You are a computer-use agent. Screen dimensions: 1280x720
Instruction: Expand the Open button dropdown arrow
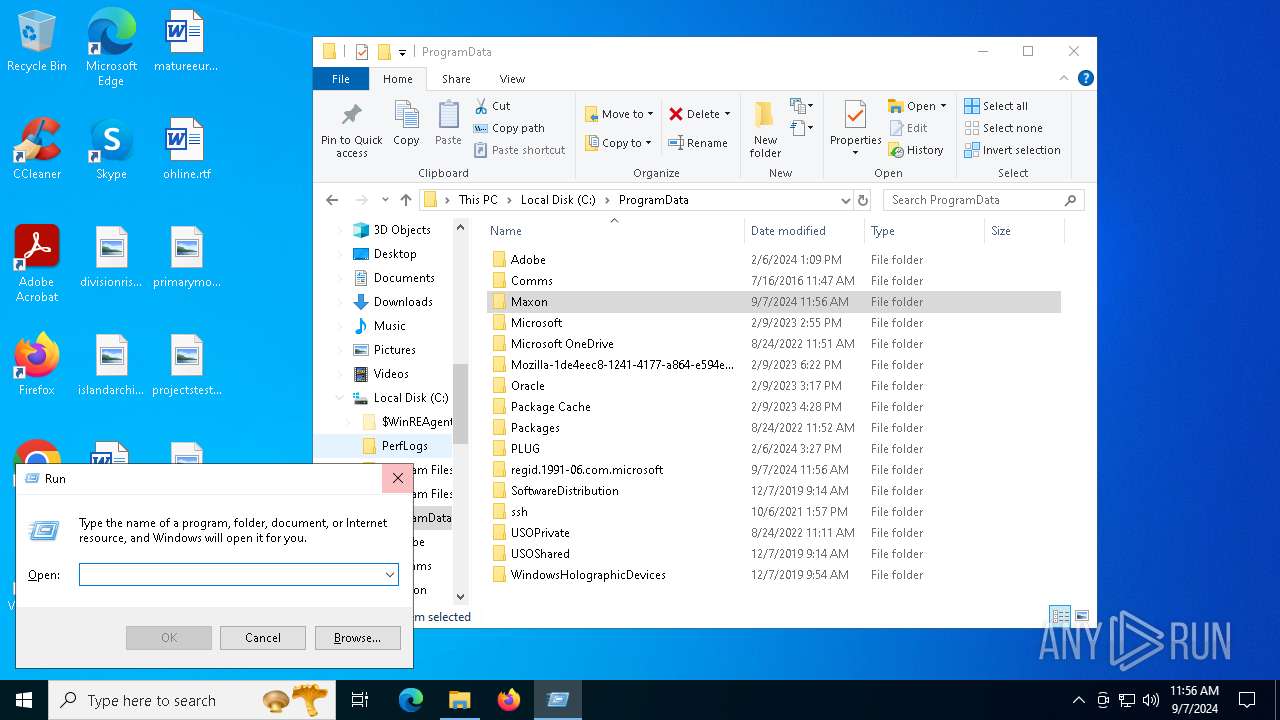click(943, 106)
